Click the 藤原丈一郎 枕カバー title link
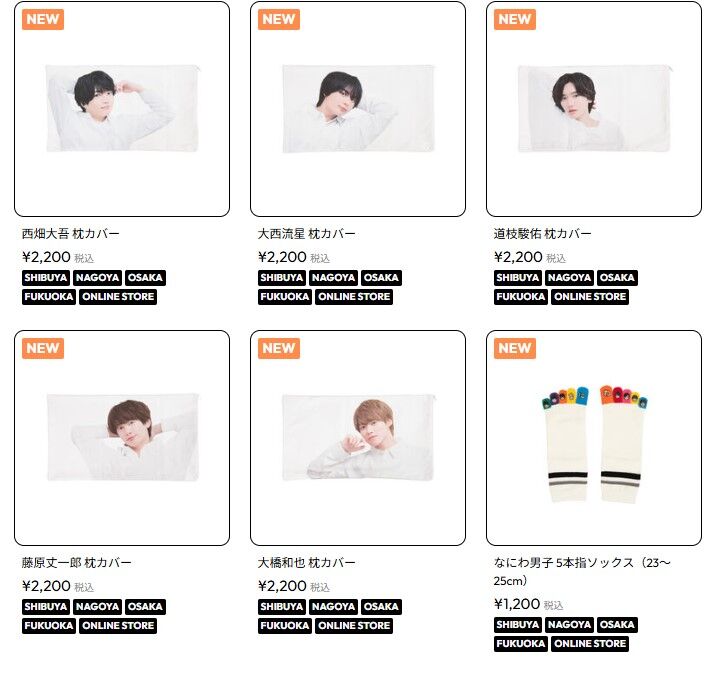 pyautogui.click(x=76, y=562)
